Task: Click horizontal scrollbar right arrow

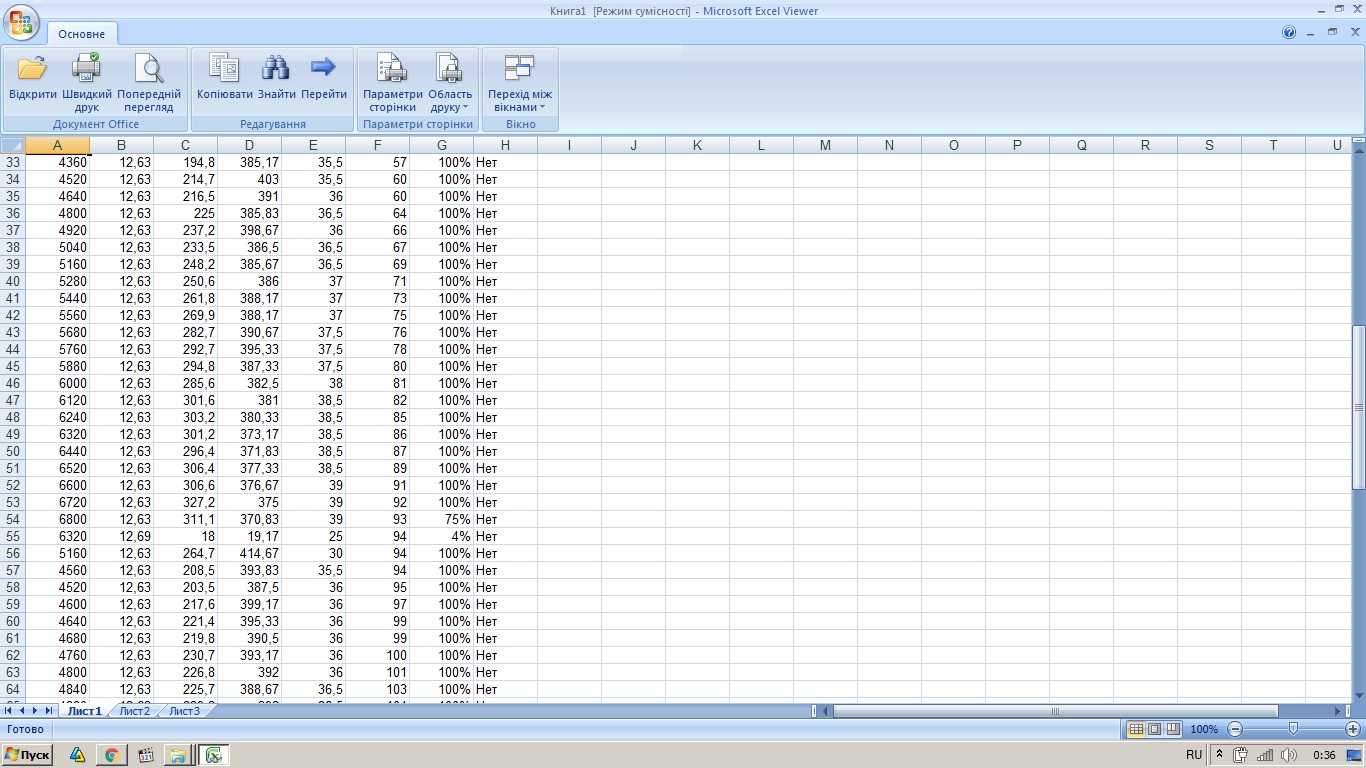Action: point(1339,711)
